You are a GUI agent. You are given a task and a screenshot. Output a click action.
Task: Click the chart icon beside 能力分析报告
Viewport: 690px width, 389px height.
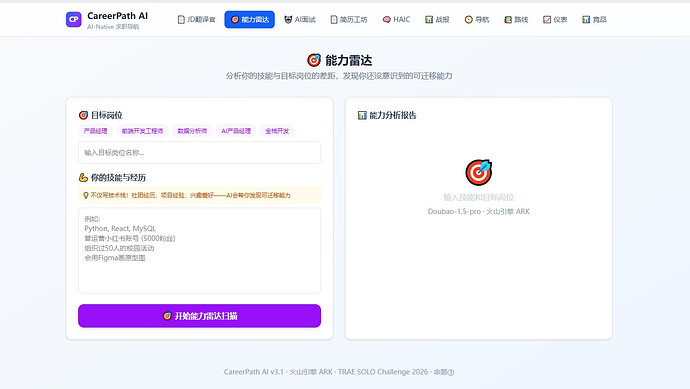point(362,115)
